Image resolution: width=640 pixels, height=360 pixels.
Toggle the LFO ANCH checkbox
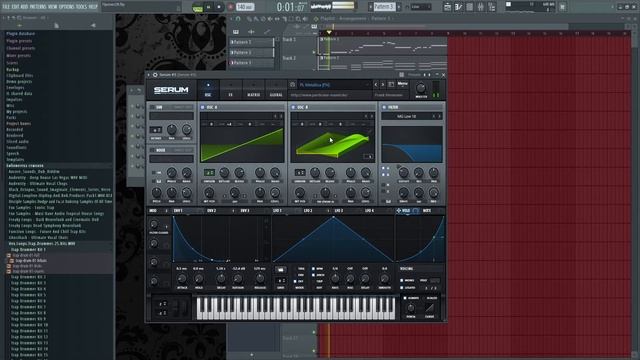[313, 275]
